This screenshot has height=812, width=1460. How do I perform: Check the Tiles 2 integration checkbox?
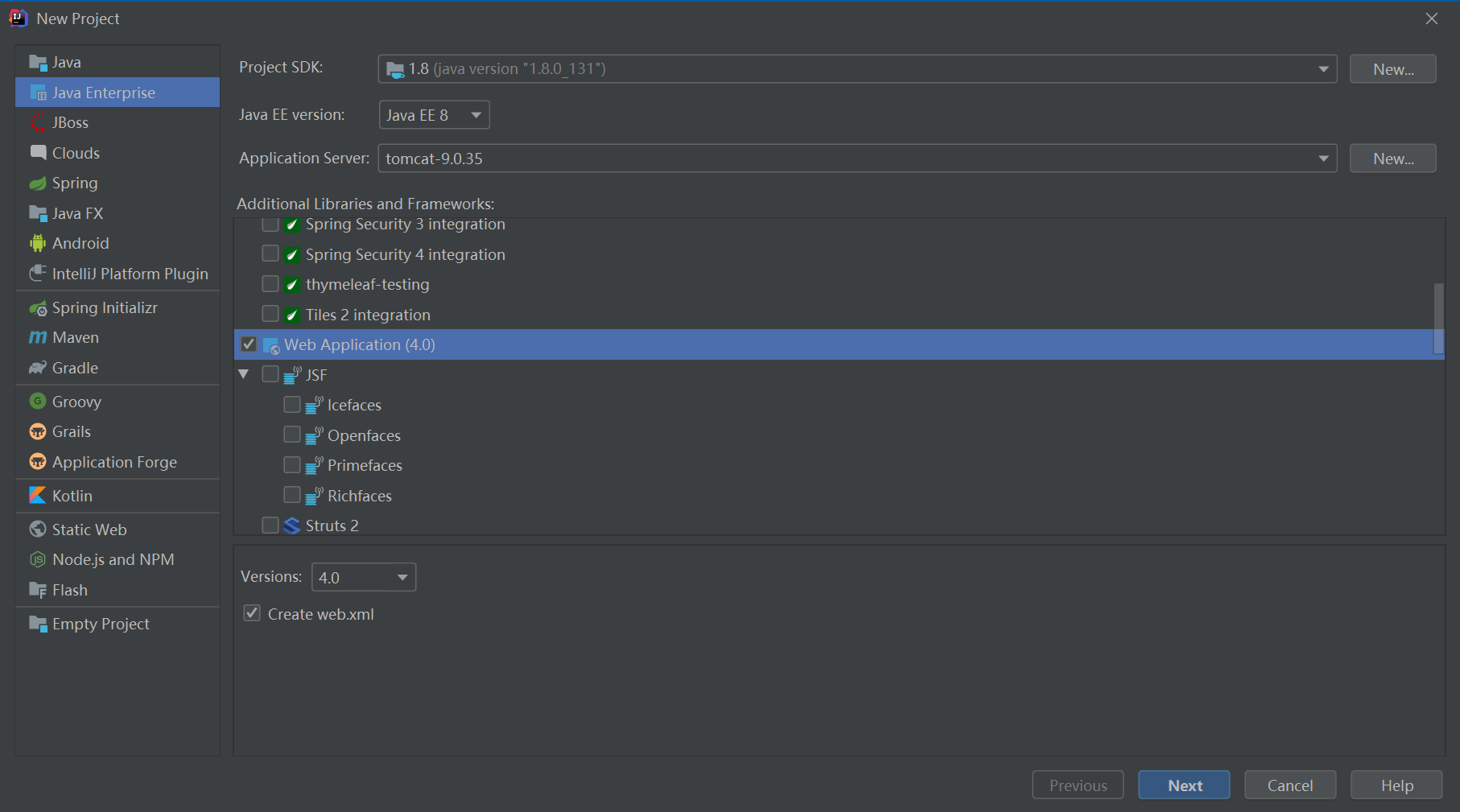[x=270, y=314]
